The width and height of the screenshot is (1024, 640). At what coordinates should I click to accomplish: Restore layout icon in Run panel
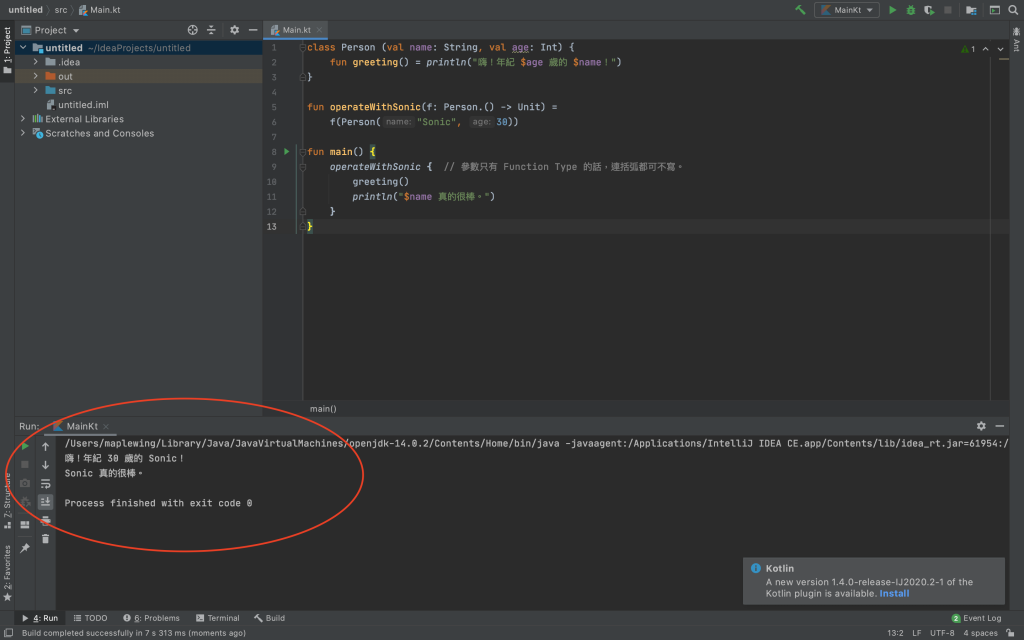tap(25, 524)
